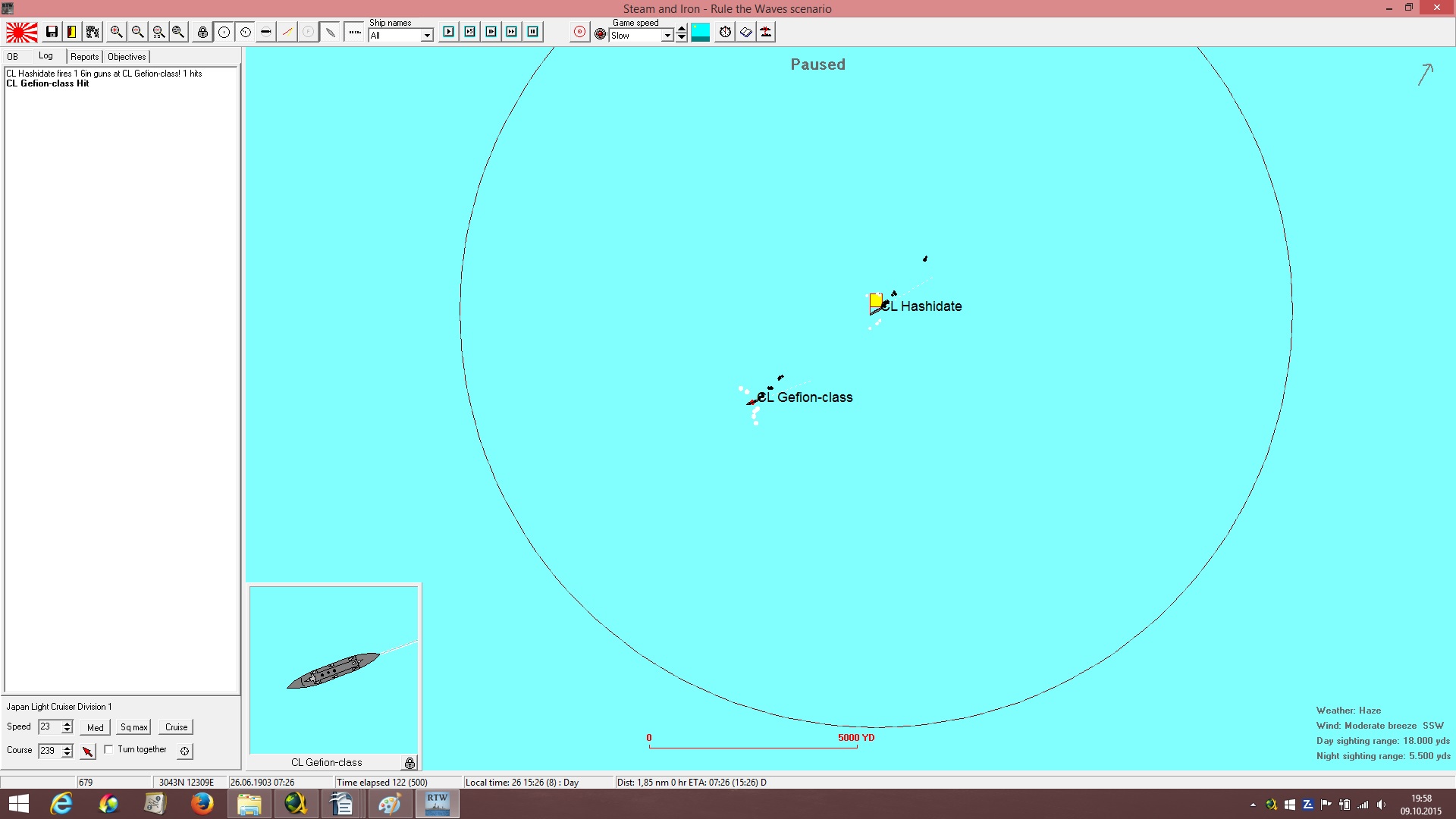The image size is (1456, 819).
Task: Click the dark red bullseye icon
Action: tap(601, 34)
